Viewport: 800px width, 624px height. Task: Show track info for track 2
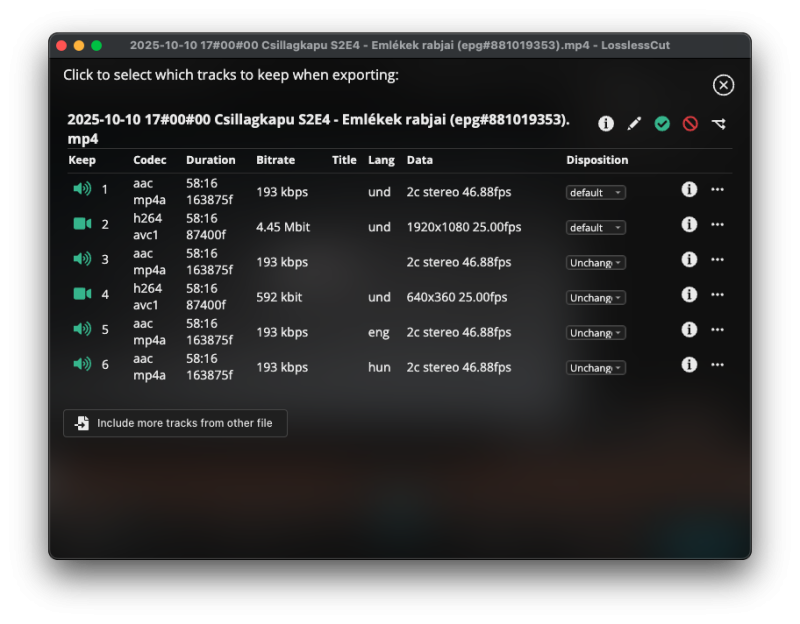click(x=689, y=224)
